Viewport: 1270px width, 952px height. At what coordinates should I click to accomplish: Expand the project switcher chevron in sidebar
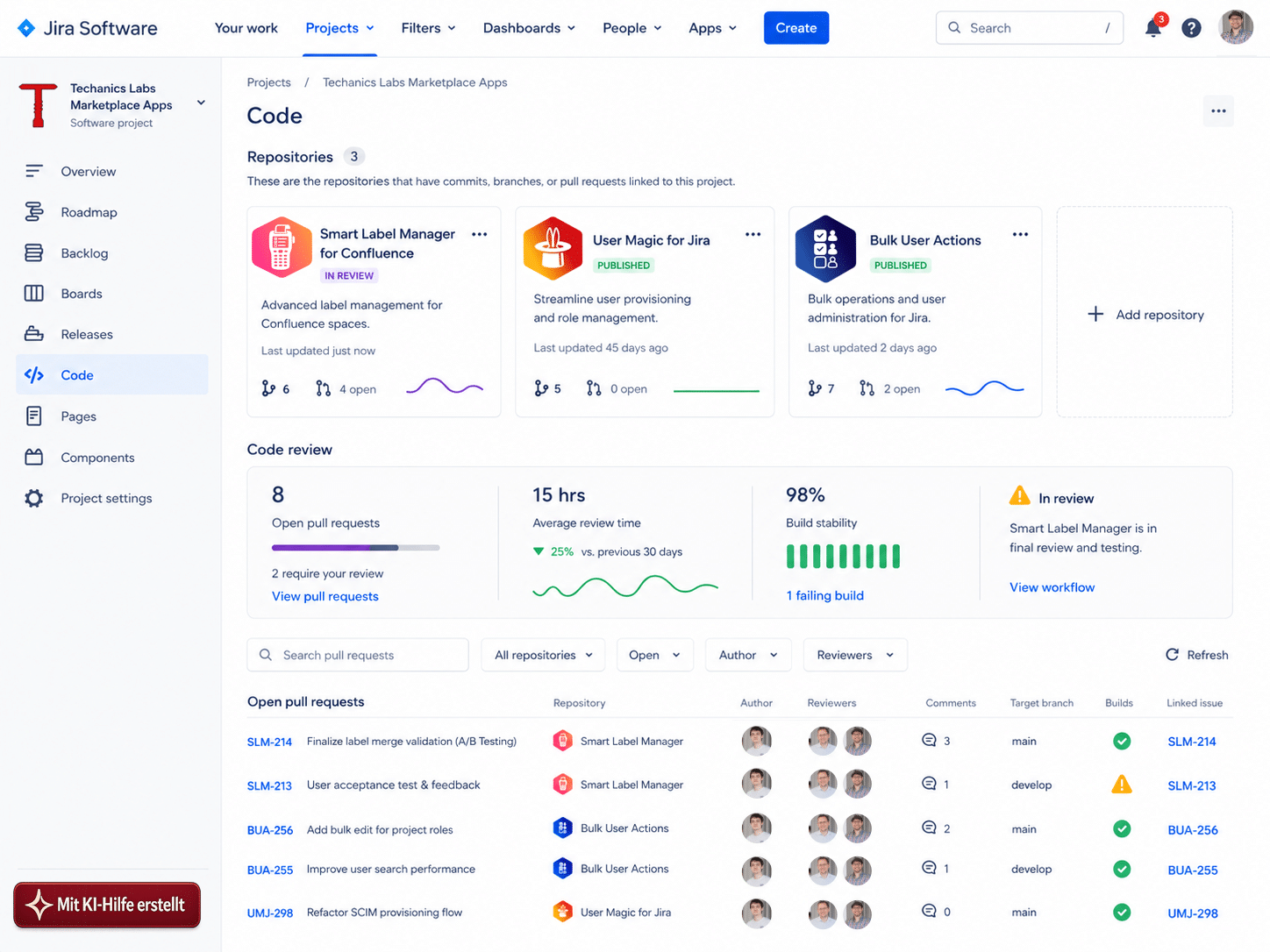pyautogui.click(x=201, y=103)
